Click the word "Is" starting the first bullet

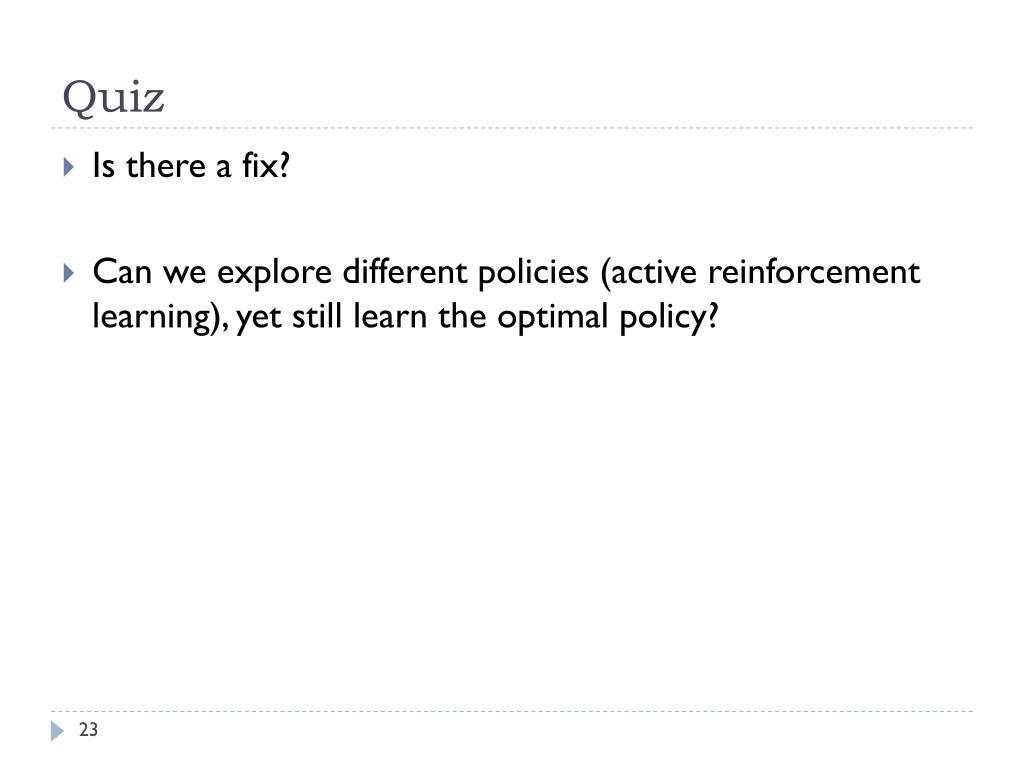click(104, 166)
